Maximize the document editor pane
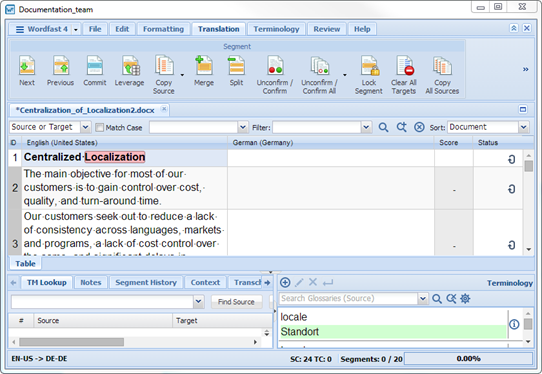Image resolution: width=542 pixels, height=374 pixels. click(x=523, y=110)
